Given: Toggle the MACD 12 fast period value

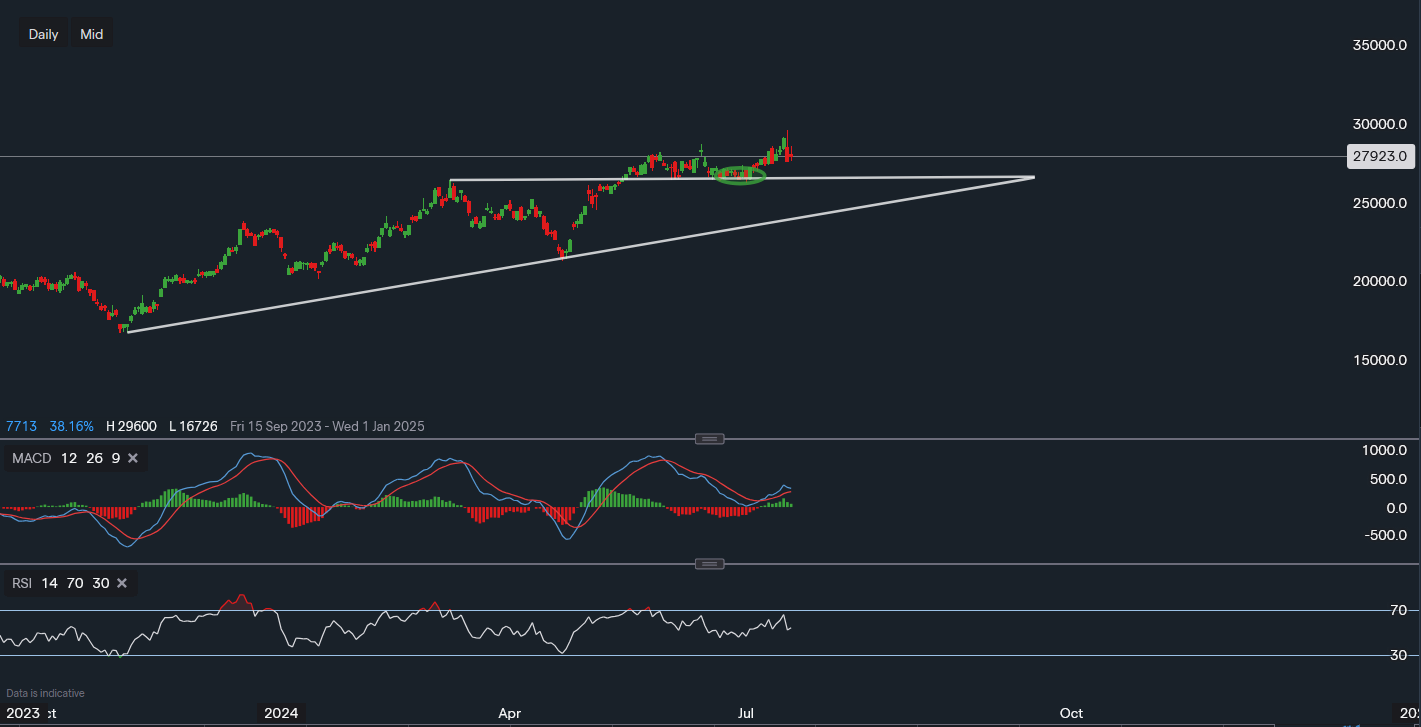Looking at the screenshot, I should 68,458.
